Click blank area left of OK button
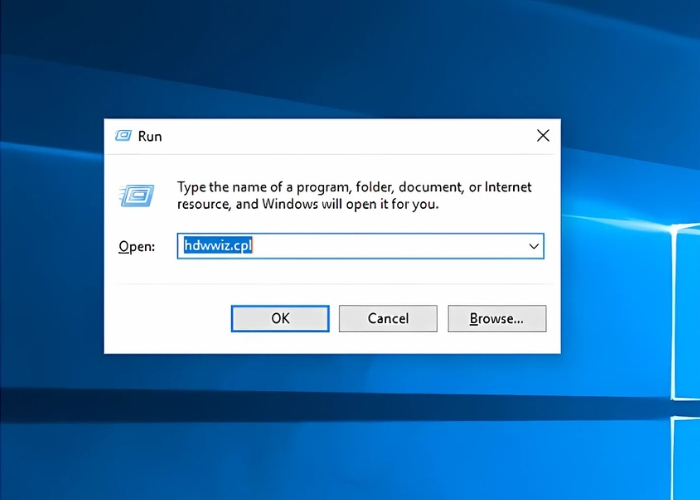700x500 pixels. [165, 319]
